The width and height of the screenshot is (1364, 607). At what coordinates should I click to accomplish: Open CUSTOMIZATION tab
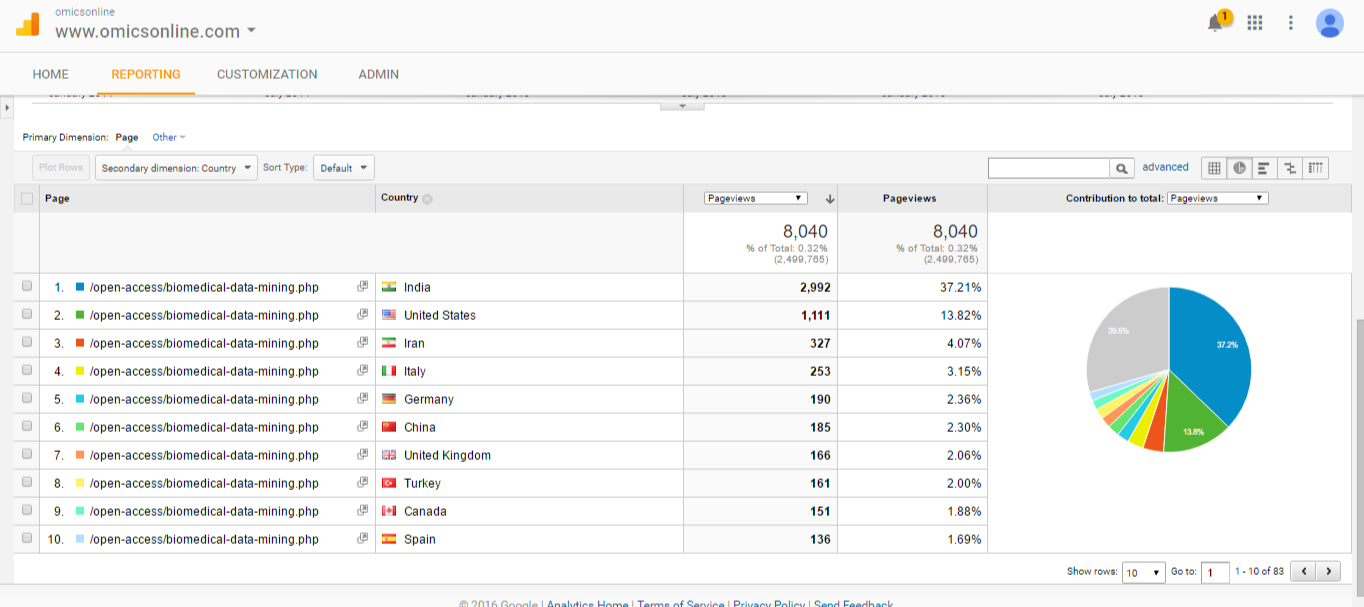[267, 74]
